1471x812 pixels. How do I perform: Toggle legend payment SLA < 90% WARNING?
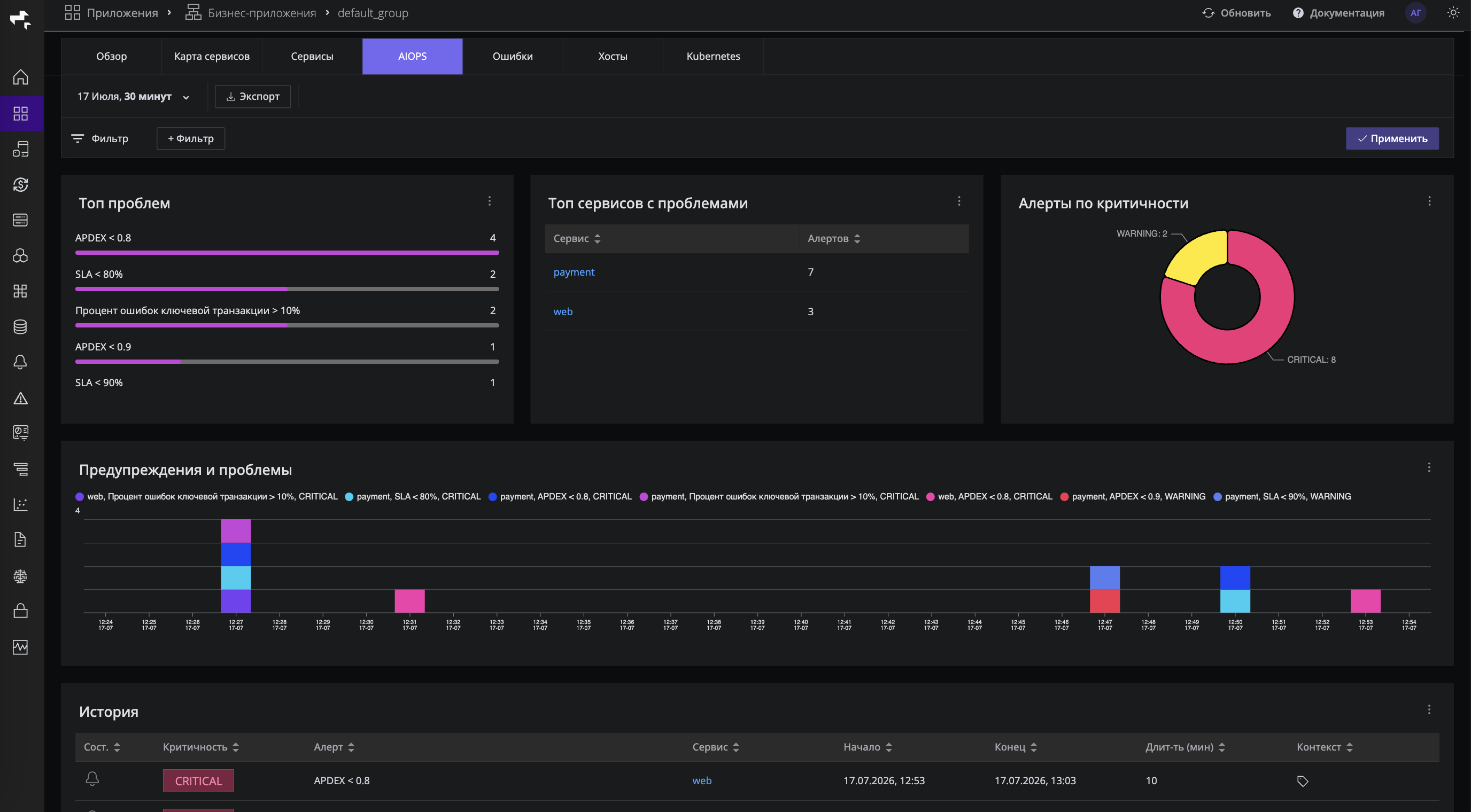tap(1282, 496)
